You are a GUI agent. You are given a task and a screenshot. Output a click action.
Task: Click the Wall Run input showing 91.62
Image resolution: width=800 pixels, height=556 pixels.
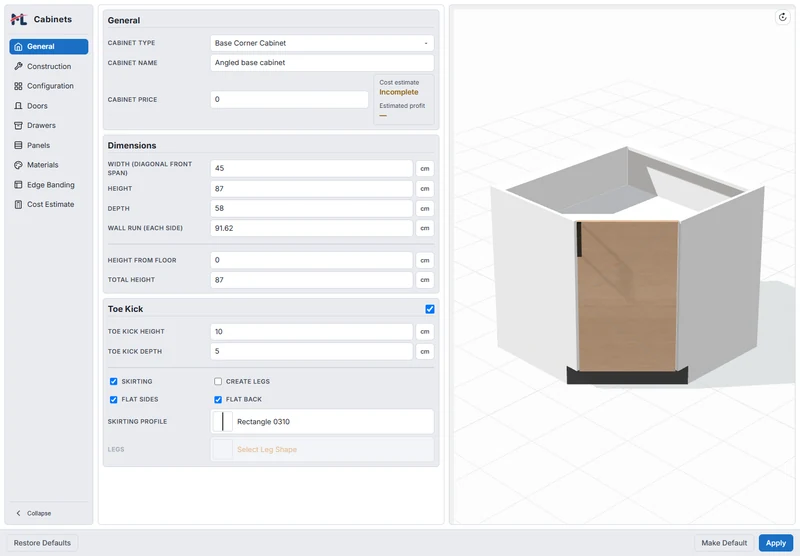(311, 228)
